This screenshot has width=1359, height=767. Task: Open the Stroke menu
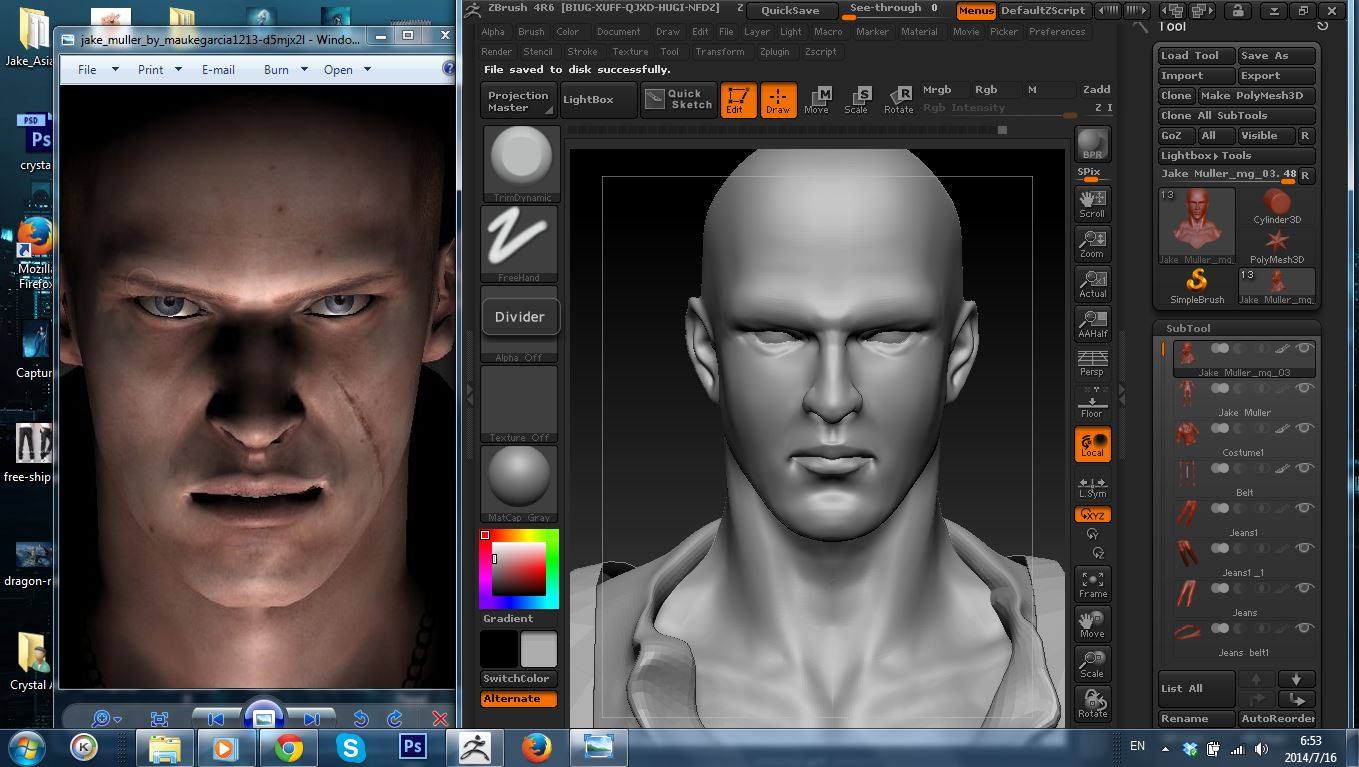pyautogui.click(x=582, y=52)
